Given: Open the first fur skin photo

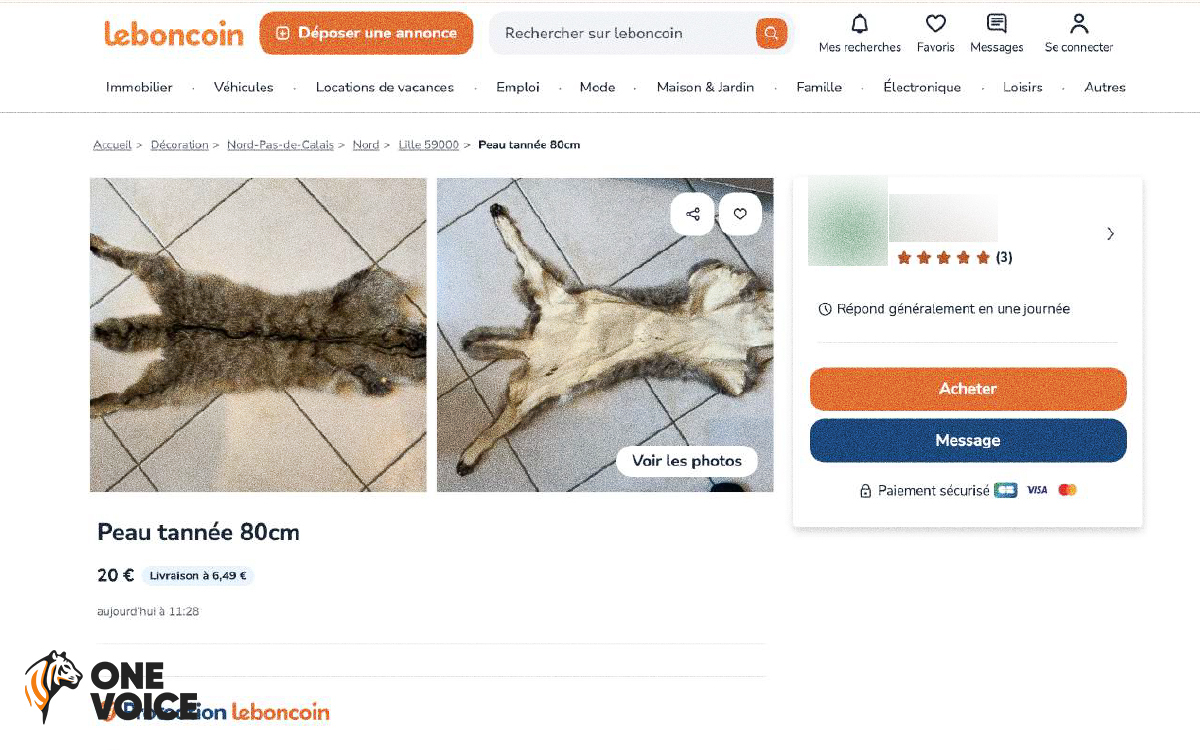Looking at the screenshot, I should click(x=258, y=335).
